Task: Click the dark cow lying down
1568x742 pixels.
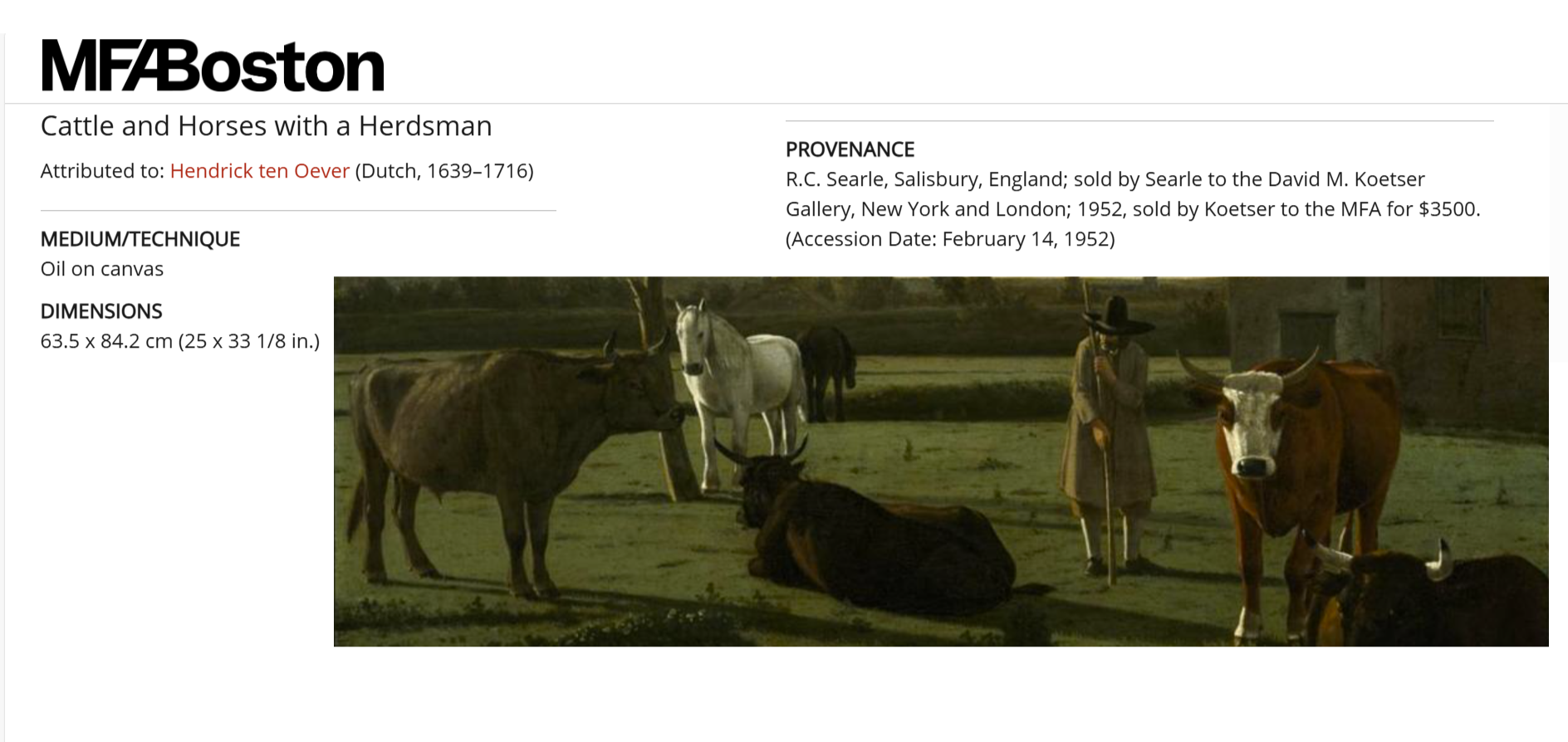Action: click(x=872, y=531)
